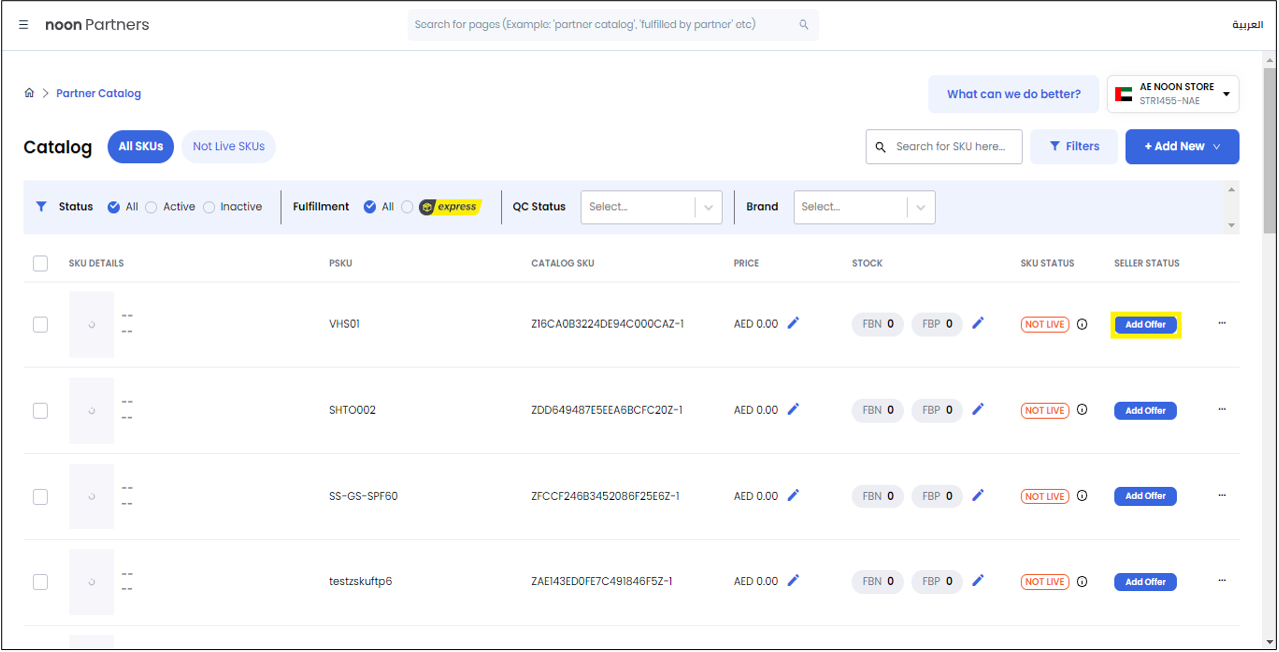
Task: Open three-dot menu for testzskuftp6 row
Action: [1222, 581]
